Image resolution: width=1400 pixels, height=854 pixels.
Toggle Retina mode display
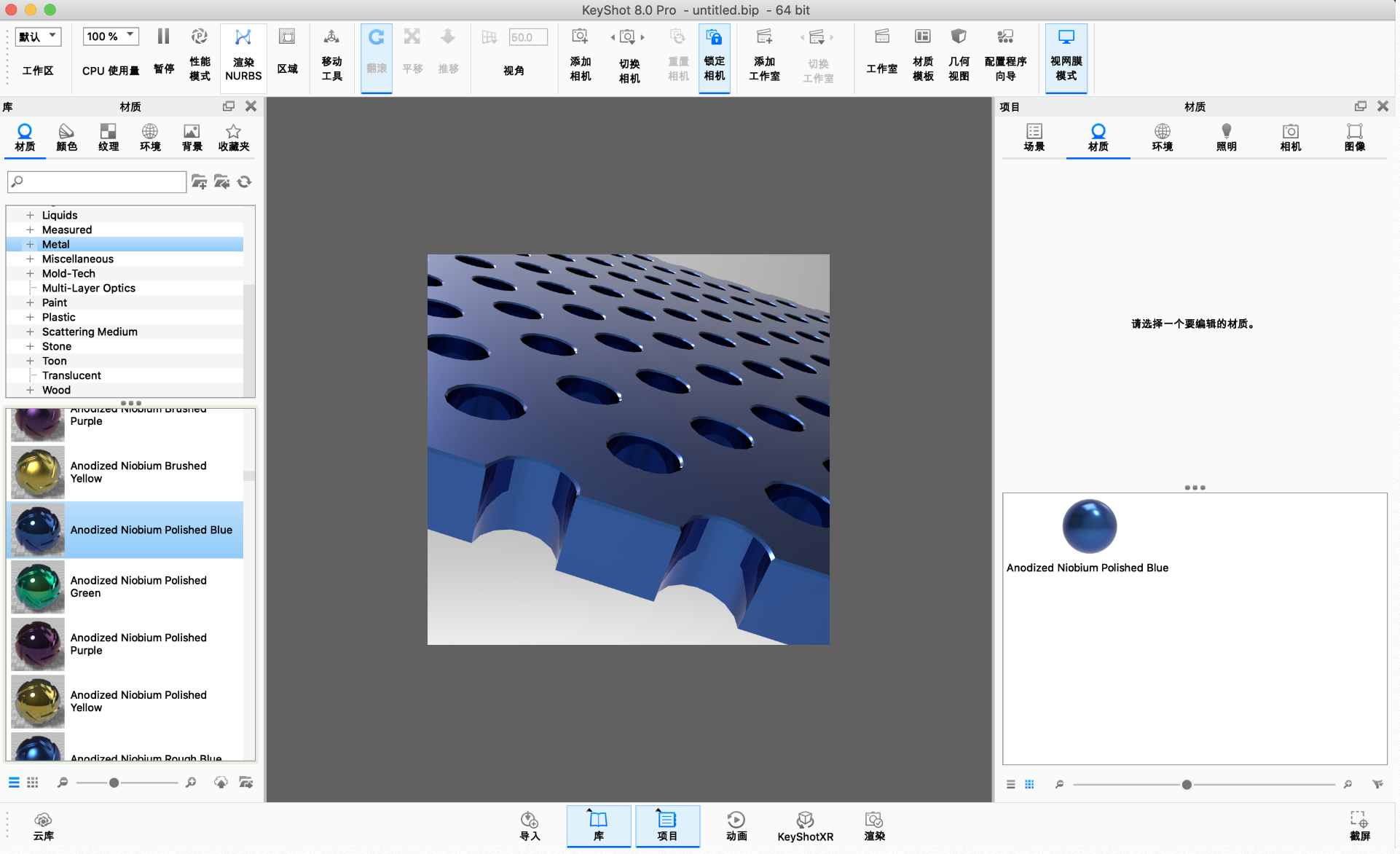(1066, 55)
